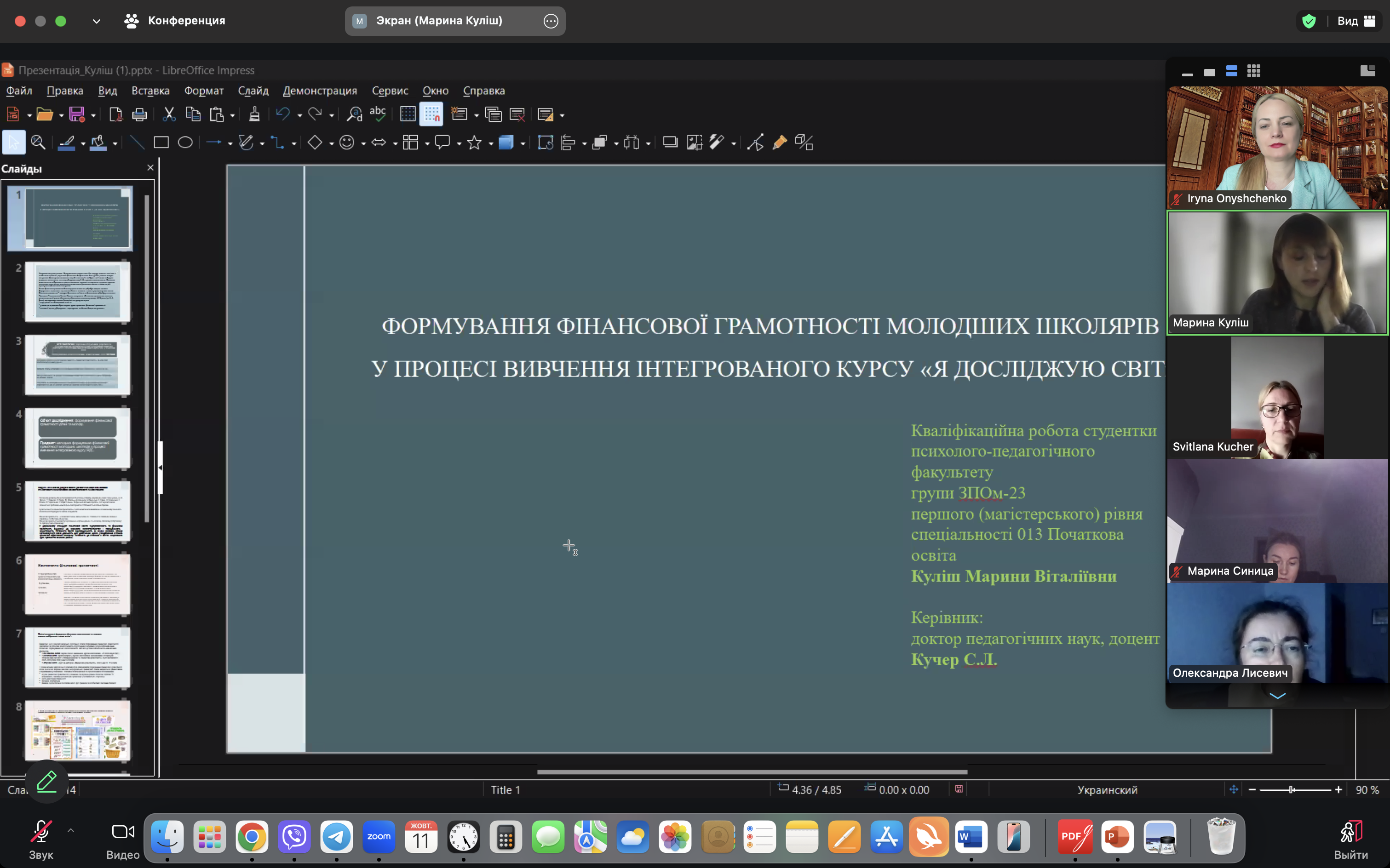Click the Spelling check abc icon

[377, 114]
